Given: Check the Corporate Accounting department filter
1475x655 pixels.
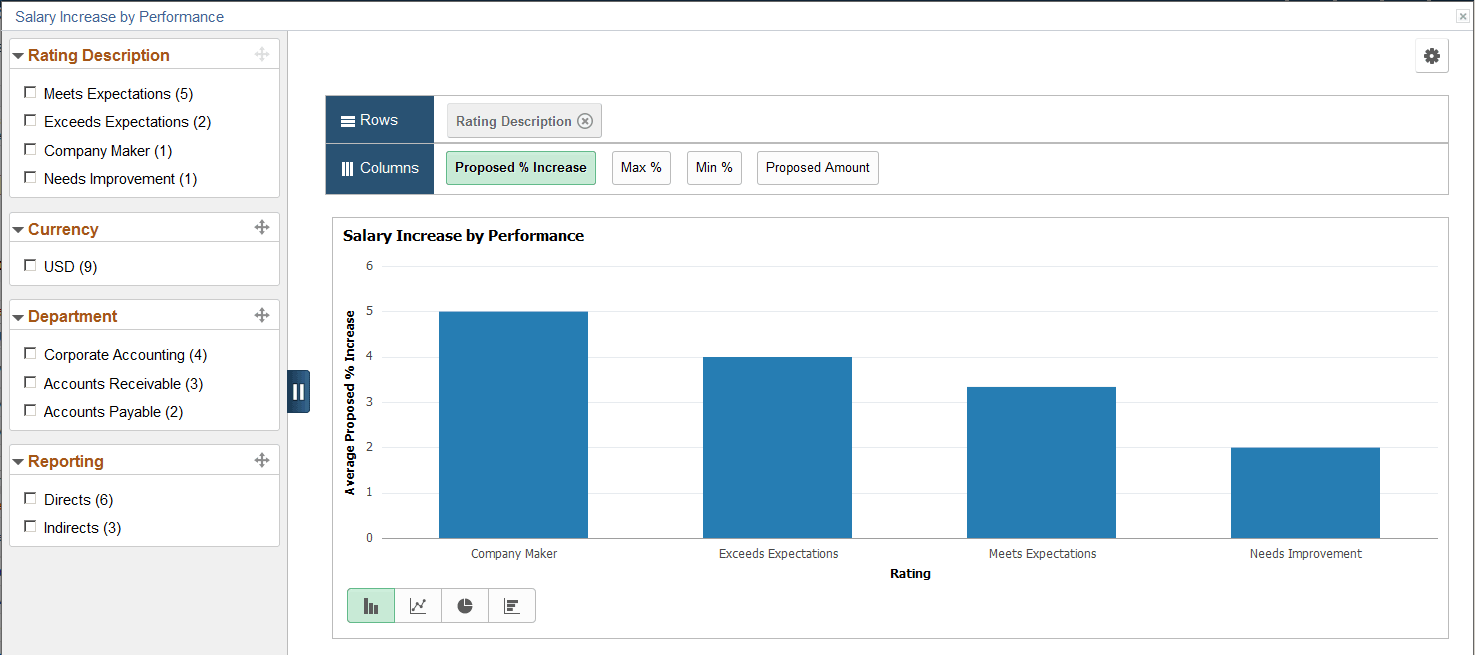Looking at the screenshot, I should coord(30,352).
